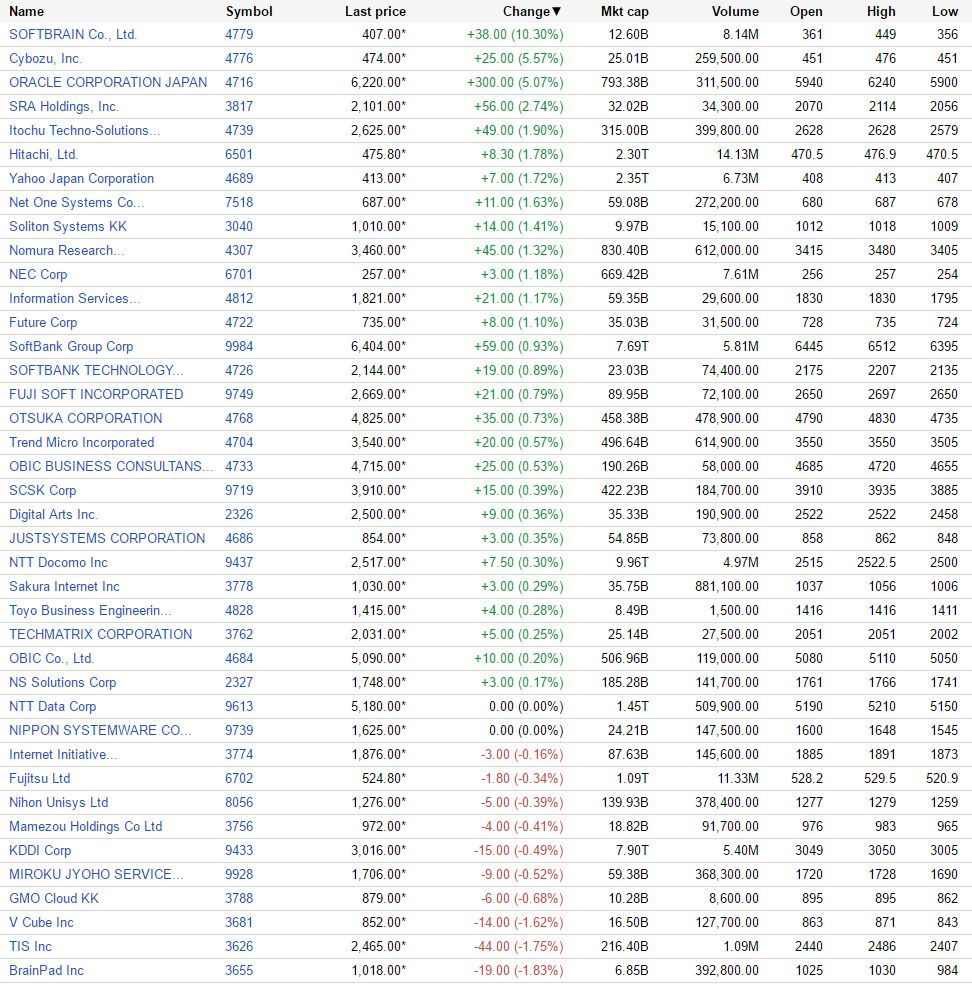972x984 pixels.
Task: Open OTSUKA CORPORATION link
Action: tap(85, 419)
